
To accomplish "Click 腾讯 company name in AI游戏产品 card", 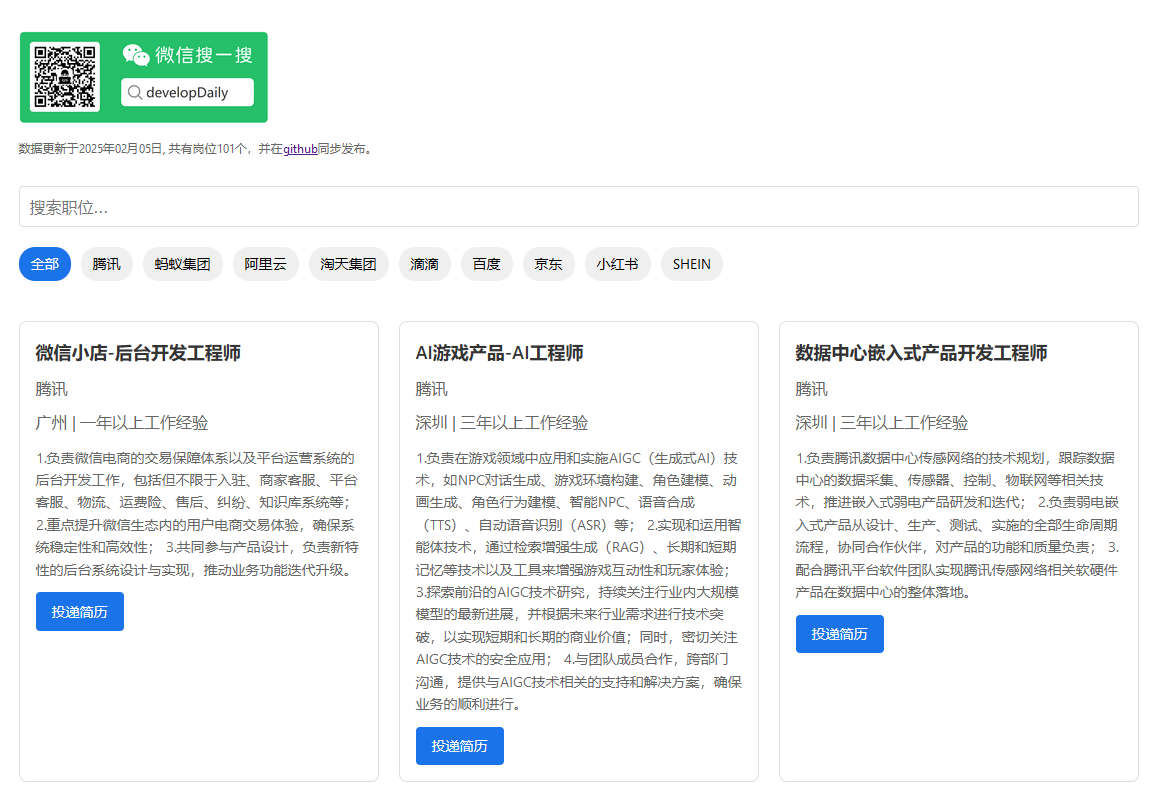I will pos(432,389).
